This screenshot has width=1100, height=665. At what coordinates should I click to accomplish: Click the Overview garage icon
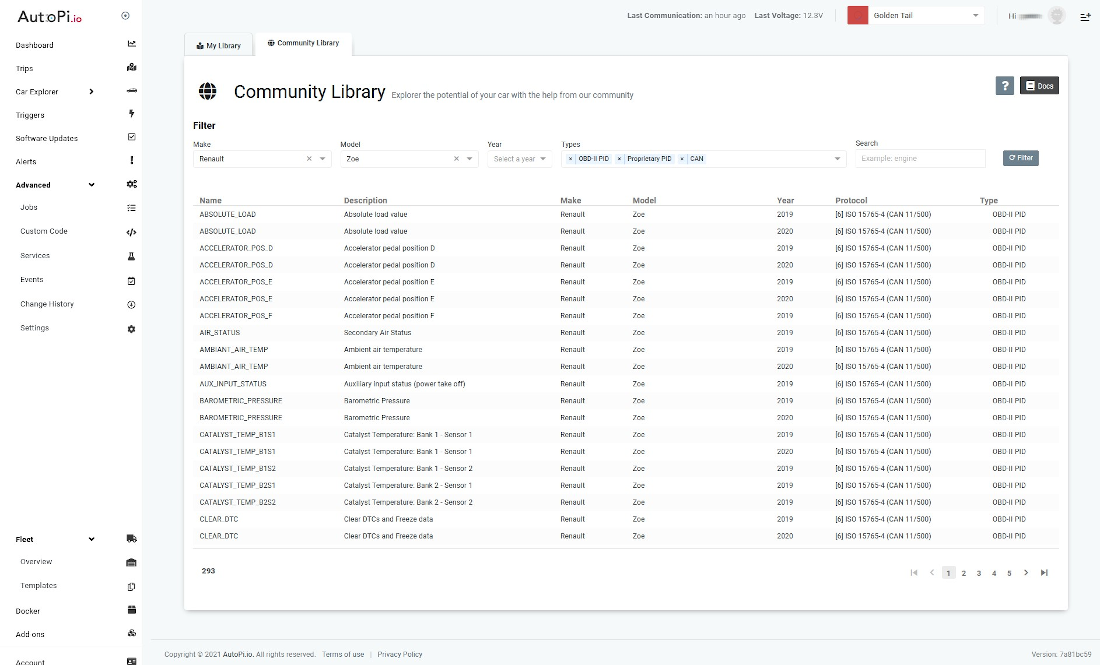pos(131,562)
